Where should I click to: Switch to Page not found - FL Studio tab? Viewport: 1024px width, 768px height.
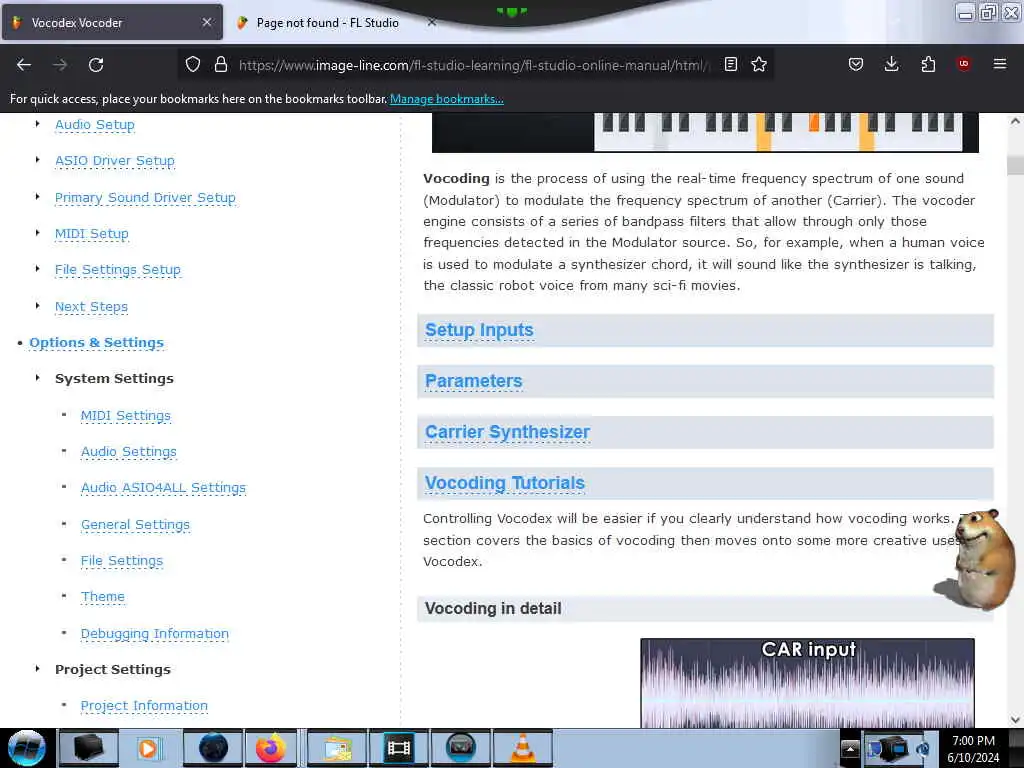(x=327, y=23)
